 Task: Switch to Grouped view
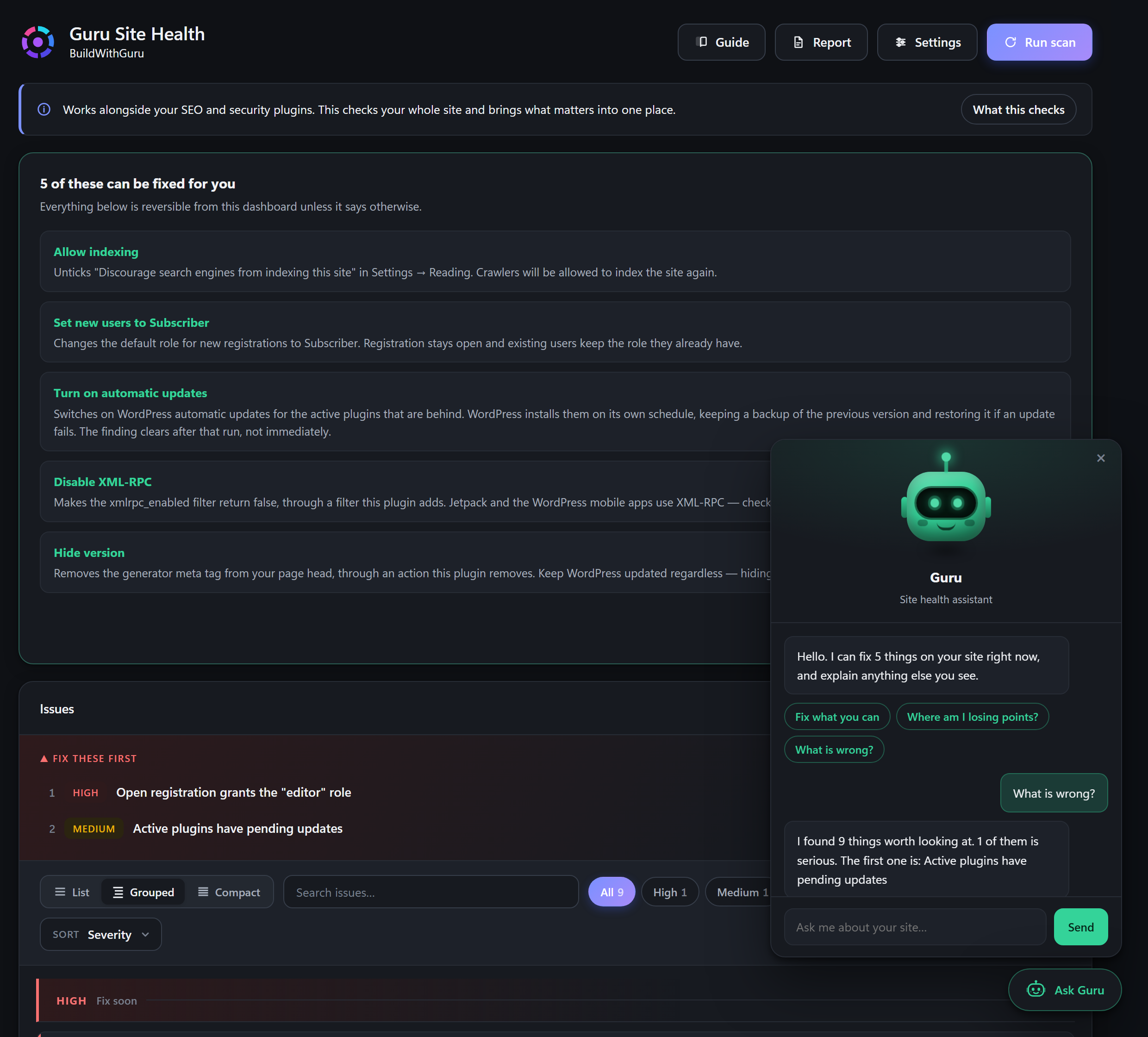tap(143, 892)
